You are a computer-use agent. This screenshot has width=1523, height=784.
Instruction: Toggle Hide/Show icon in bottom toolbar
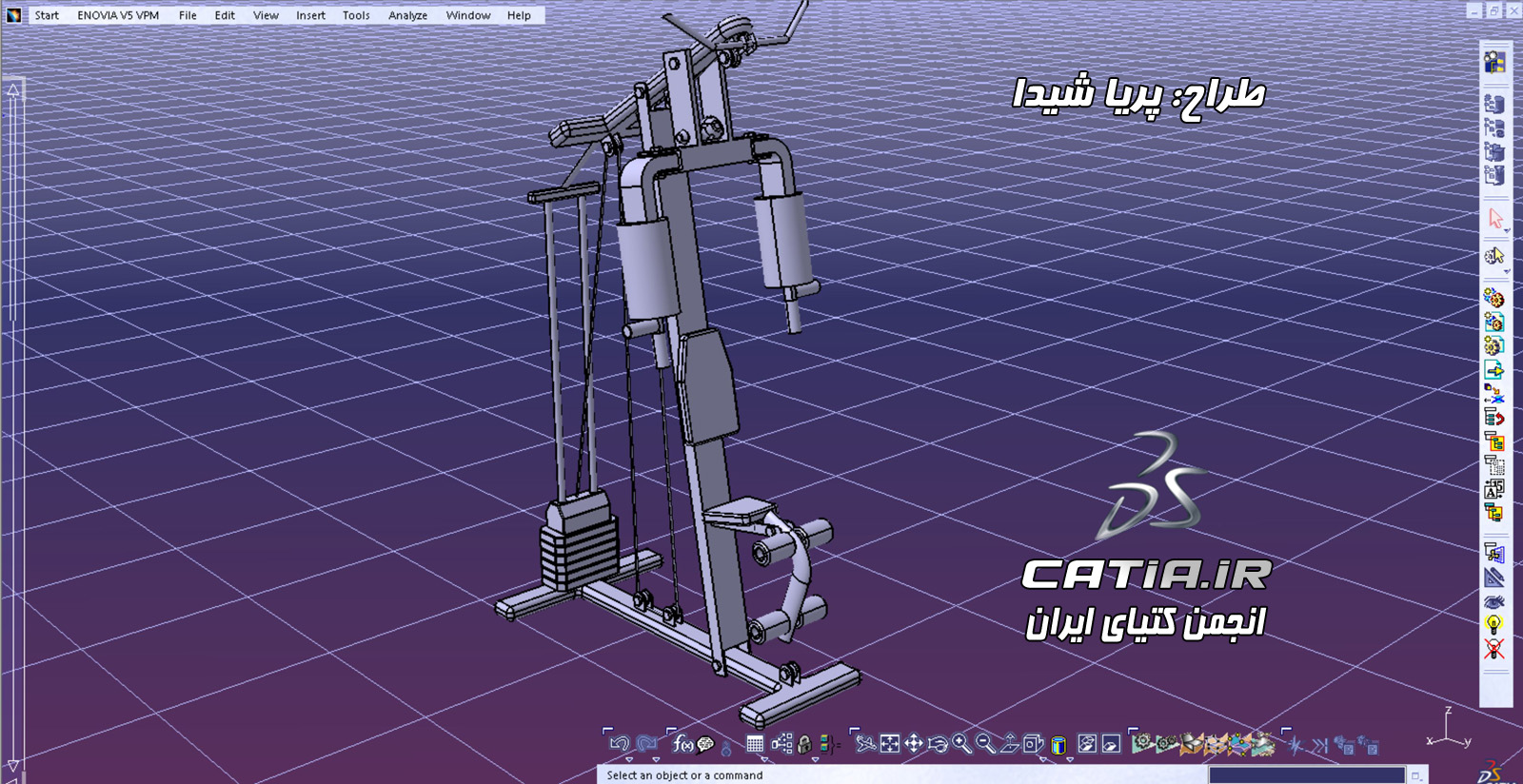[x=1087, y=743]
